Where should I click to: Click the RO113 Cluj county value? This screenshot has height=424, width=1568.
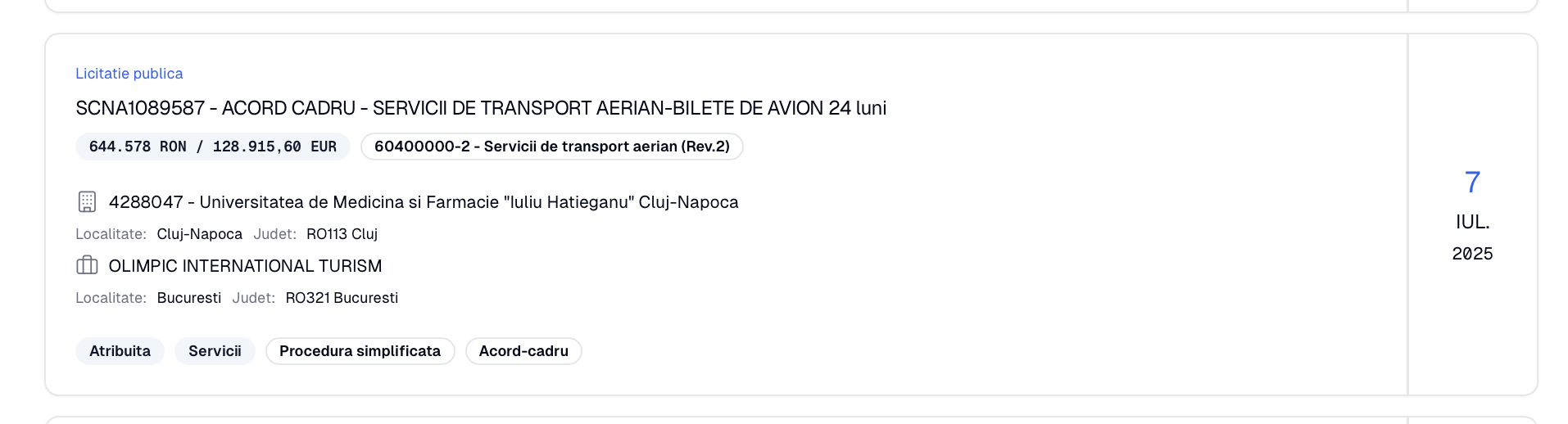click(342, 234)
